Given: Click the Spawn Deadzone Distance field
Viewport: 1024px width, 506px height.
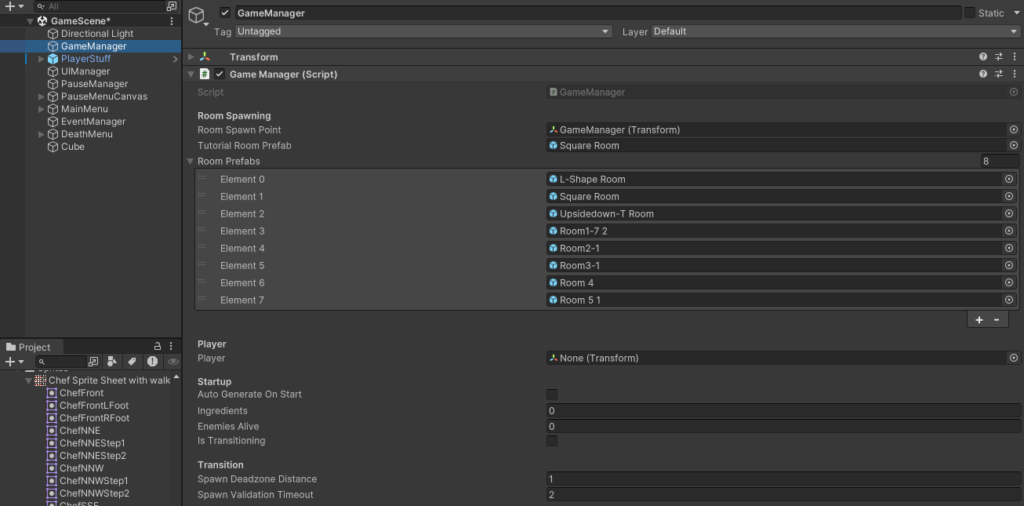Looking at the screenshot, I should tap(780, 480).
